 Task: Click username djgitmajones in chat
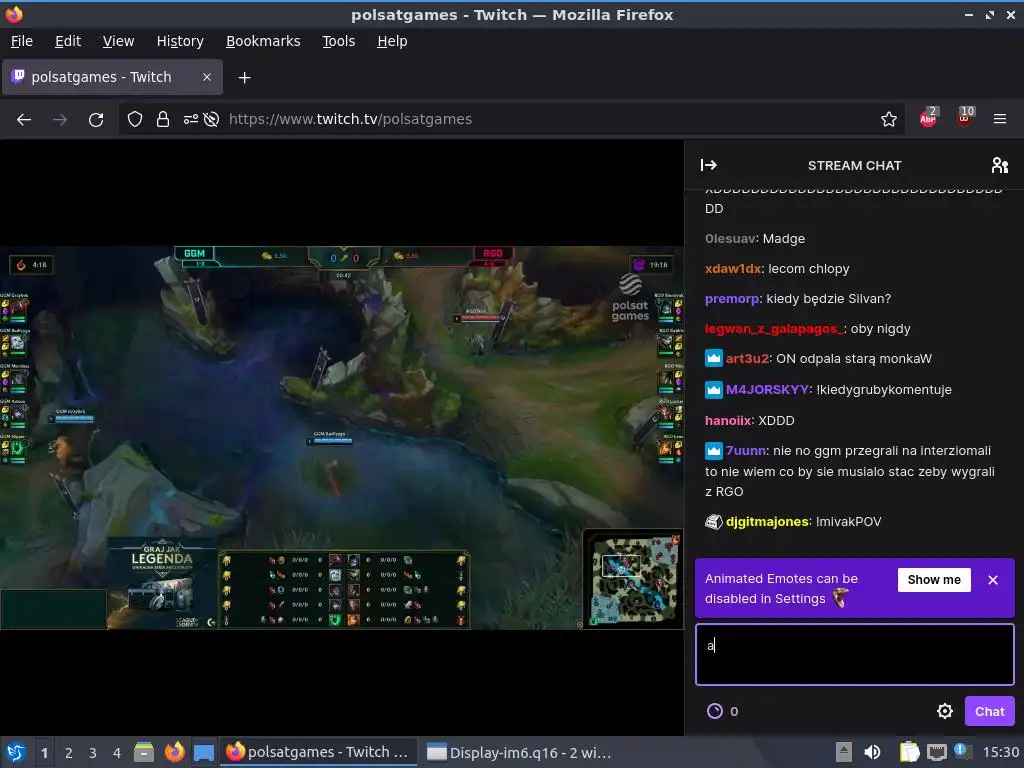[767, 522]
